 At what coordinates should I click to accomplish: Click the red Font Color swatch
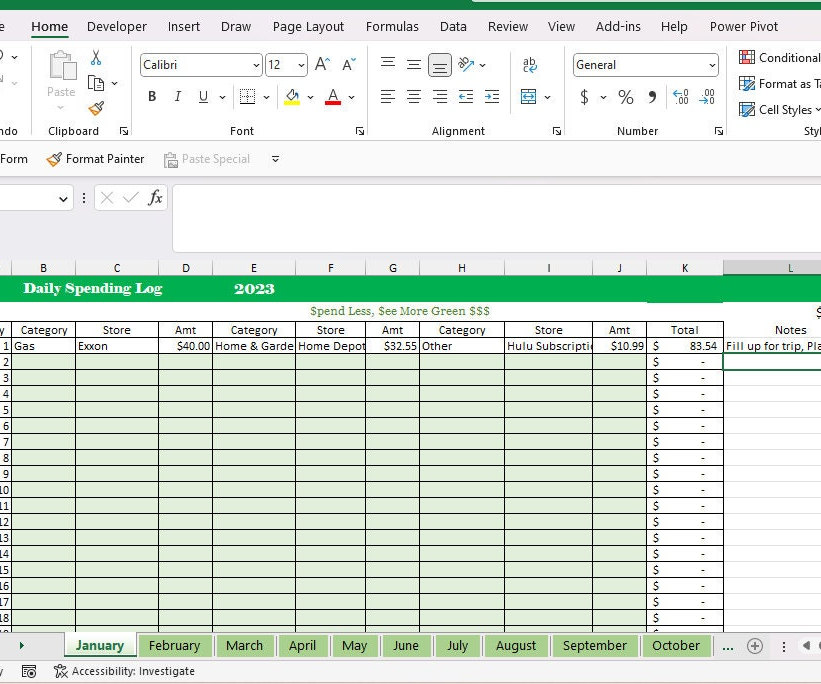tap(331, 96)
